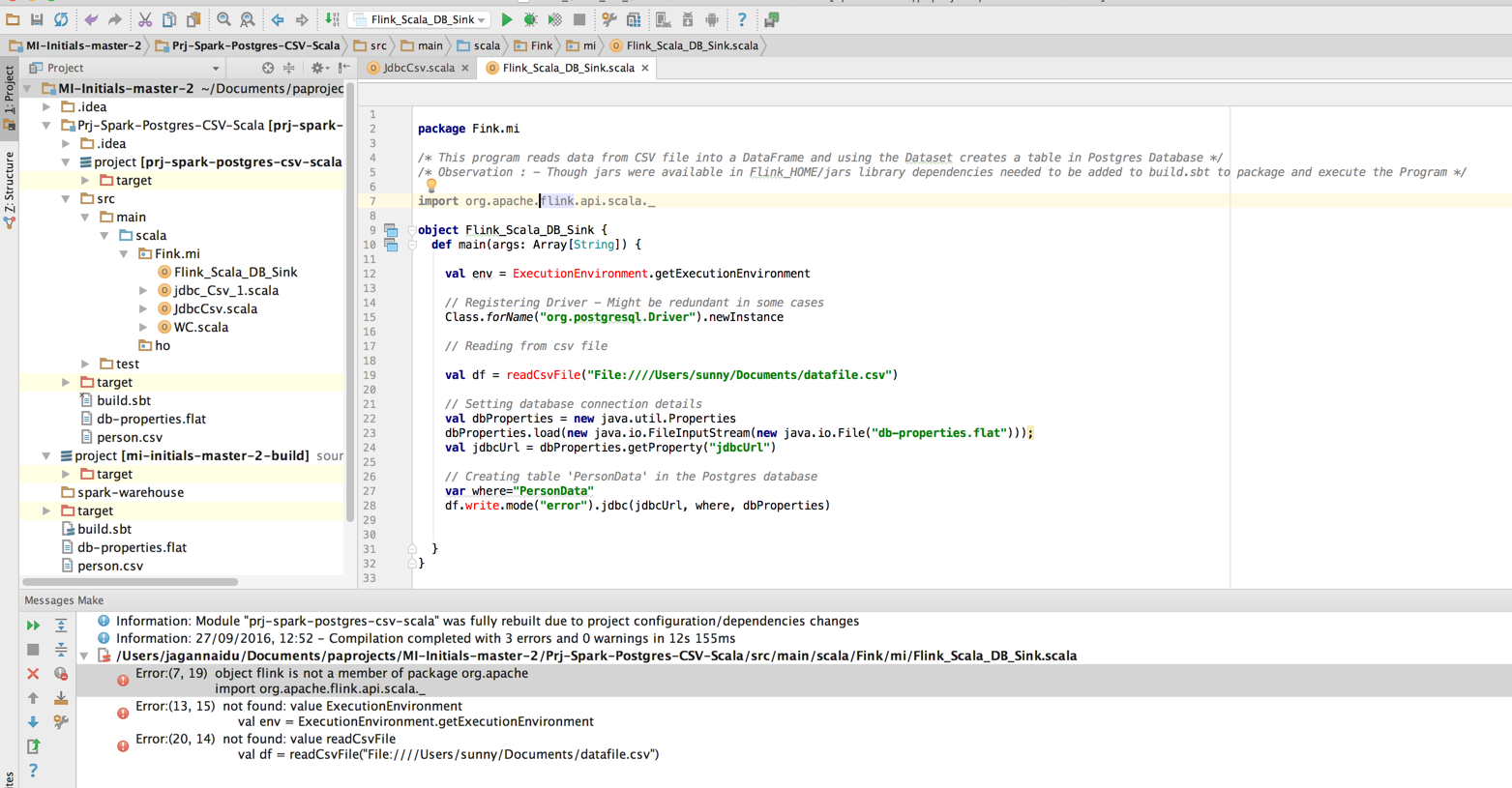Toggle the Structure tool window side tab

pos(10,189)
